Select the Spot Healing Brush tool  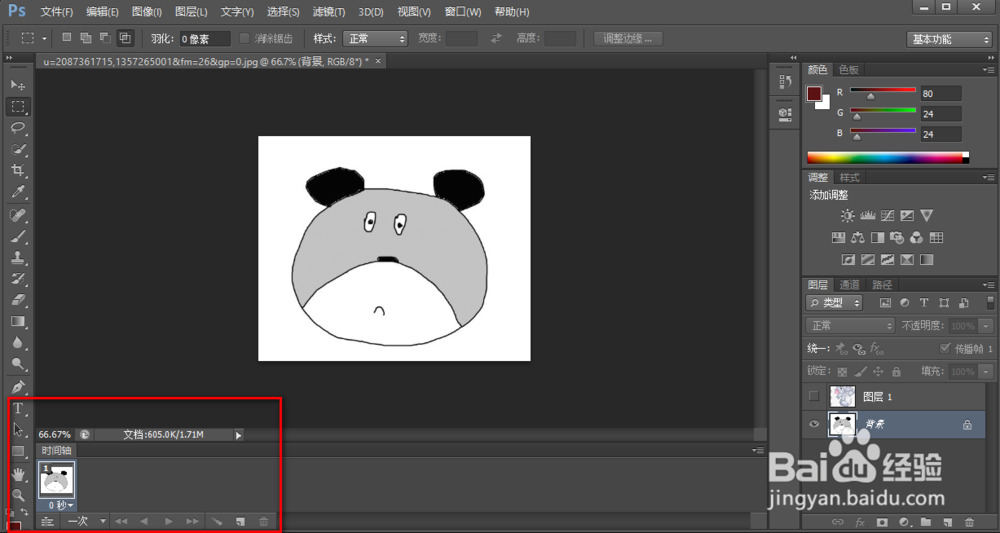pyautogui.click(x=18, y=215)
